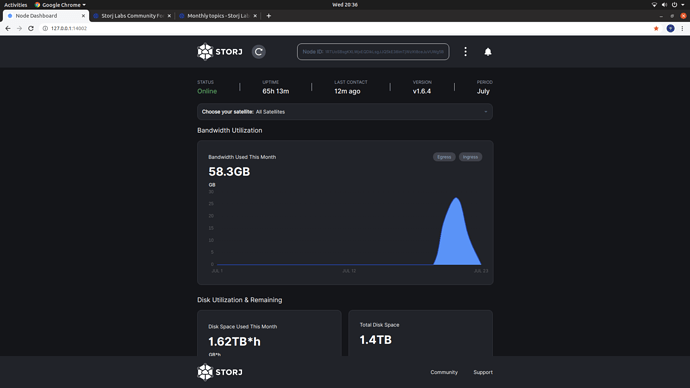This screenshot has height=388, width=690.
Task: Switch to the Monthly topics tab
Action: pyautogui.click(x=218, y=16)
